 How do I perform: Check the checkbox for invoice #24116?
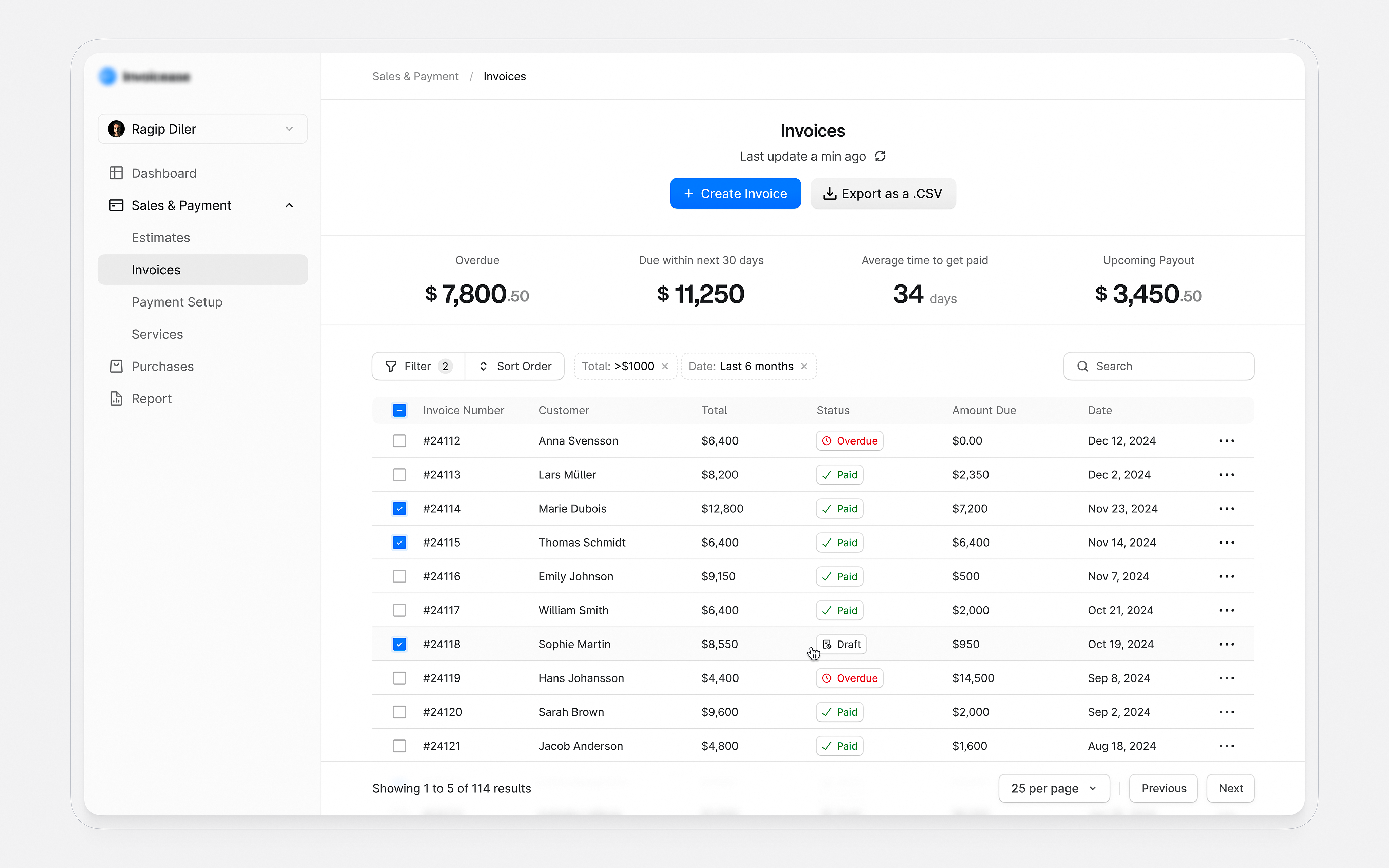pyautogui.click(x=399, y=576)
